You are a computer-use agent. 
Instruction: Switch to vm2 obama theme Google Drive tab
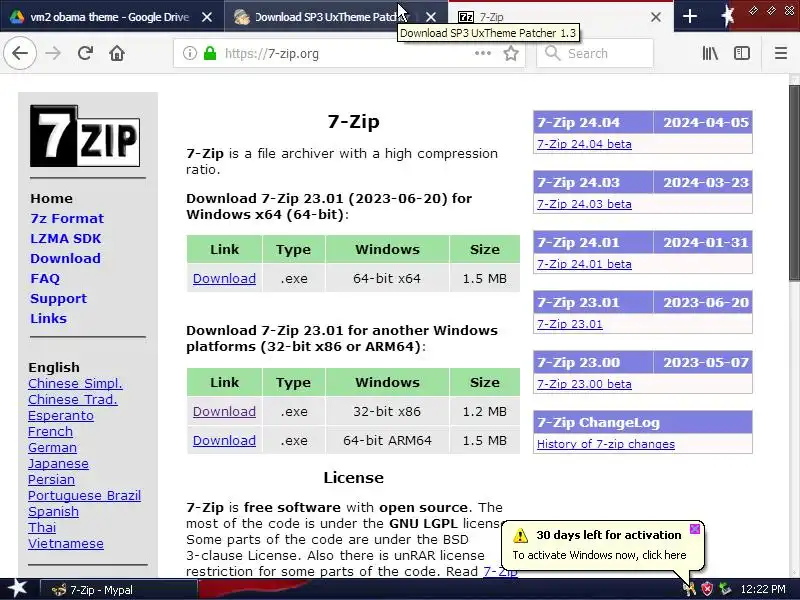click(112, 16)
